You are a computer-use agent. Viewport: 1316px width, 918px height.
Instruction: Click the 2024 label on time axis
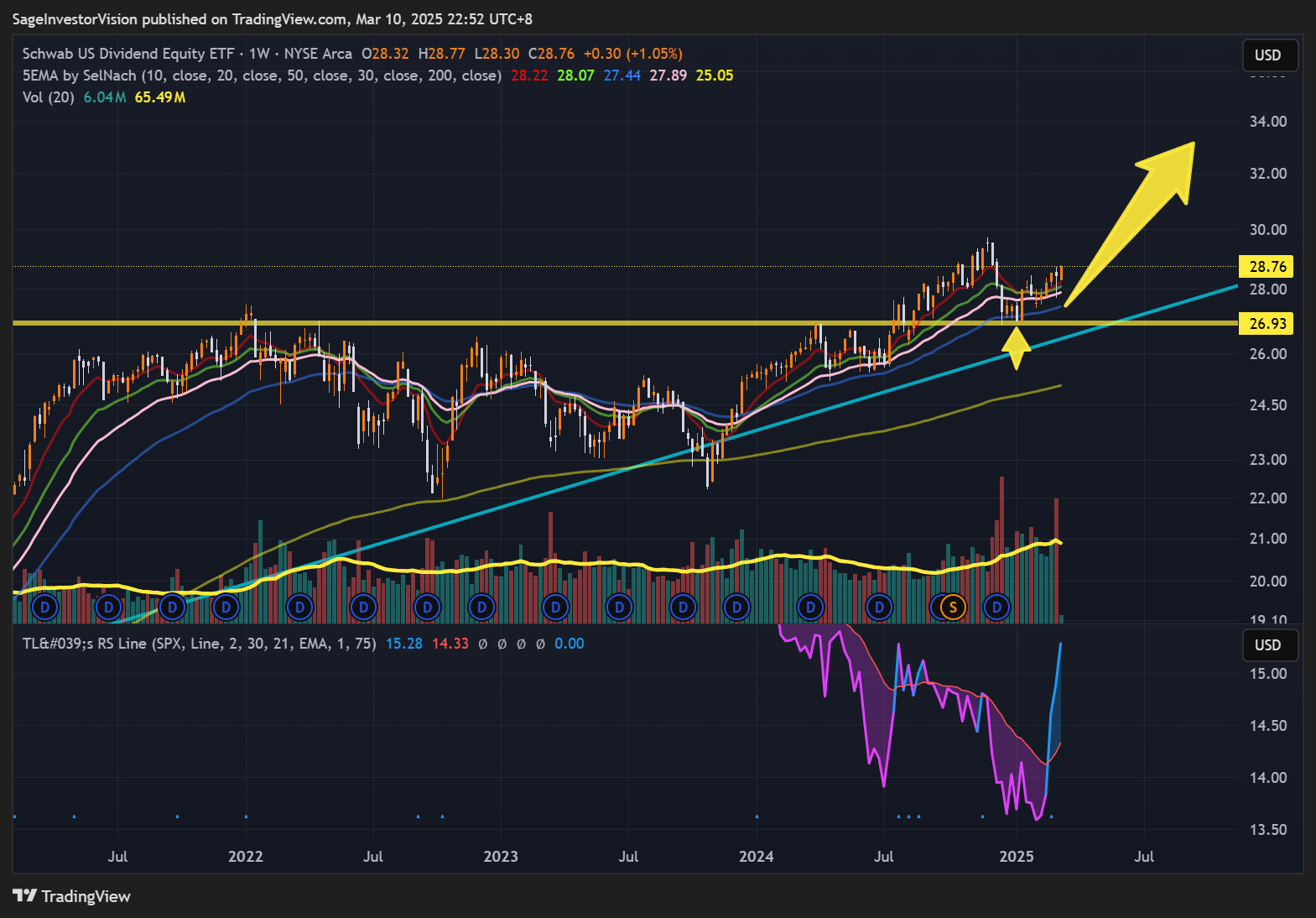point(757,857)
